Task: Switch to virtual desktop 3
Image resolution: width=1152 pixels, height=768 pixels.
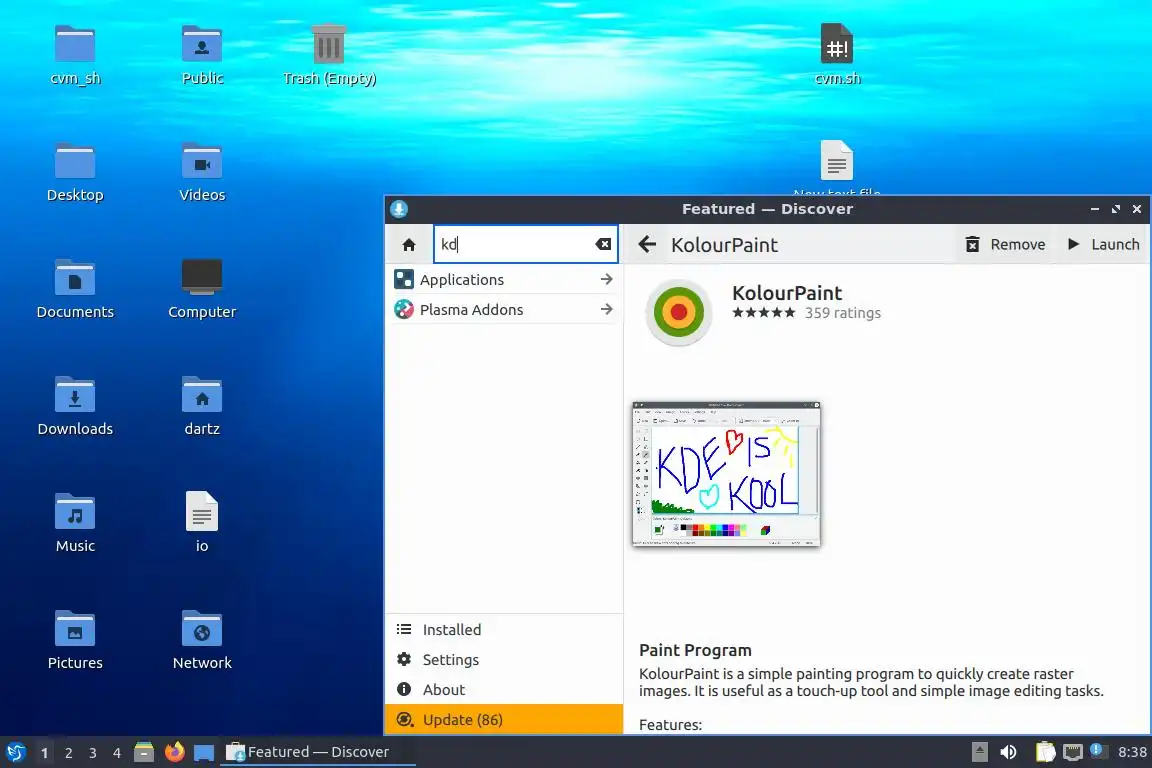Action: (93, 753)
